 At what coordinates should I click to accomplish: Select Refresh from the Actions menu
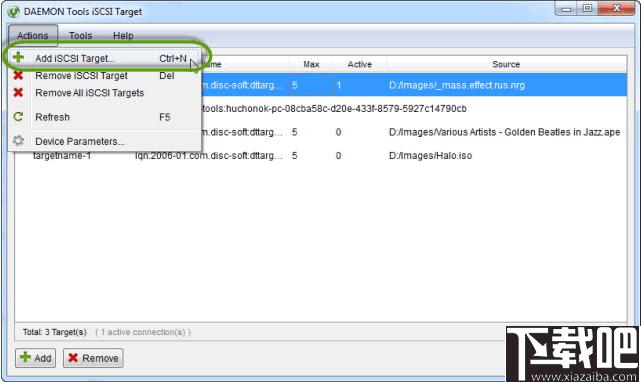tap(104, 117)
